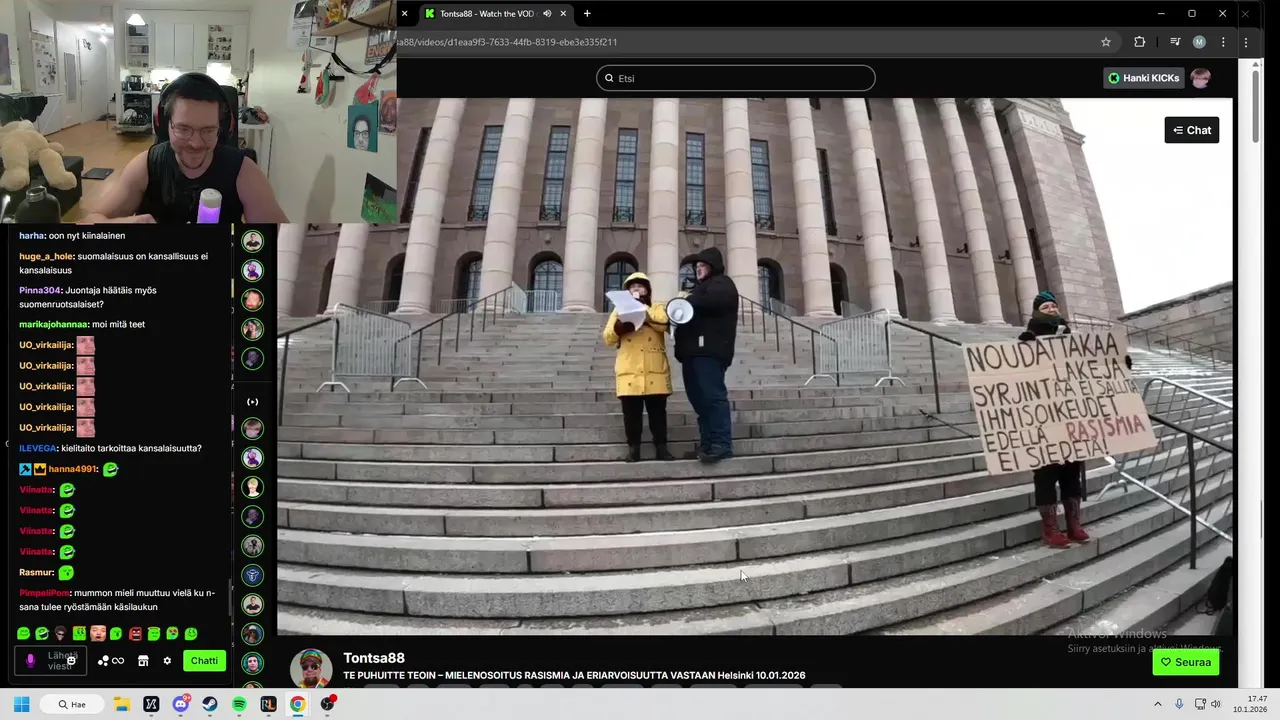Click username Pinna304 in chat

[x=38, y=291]
